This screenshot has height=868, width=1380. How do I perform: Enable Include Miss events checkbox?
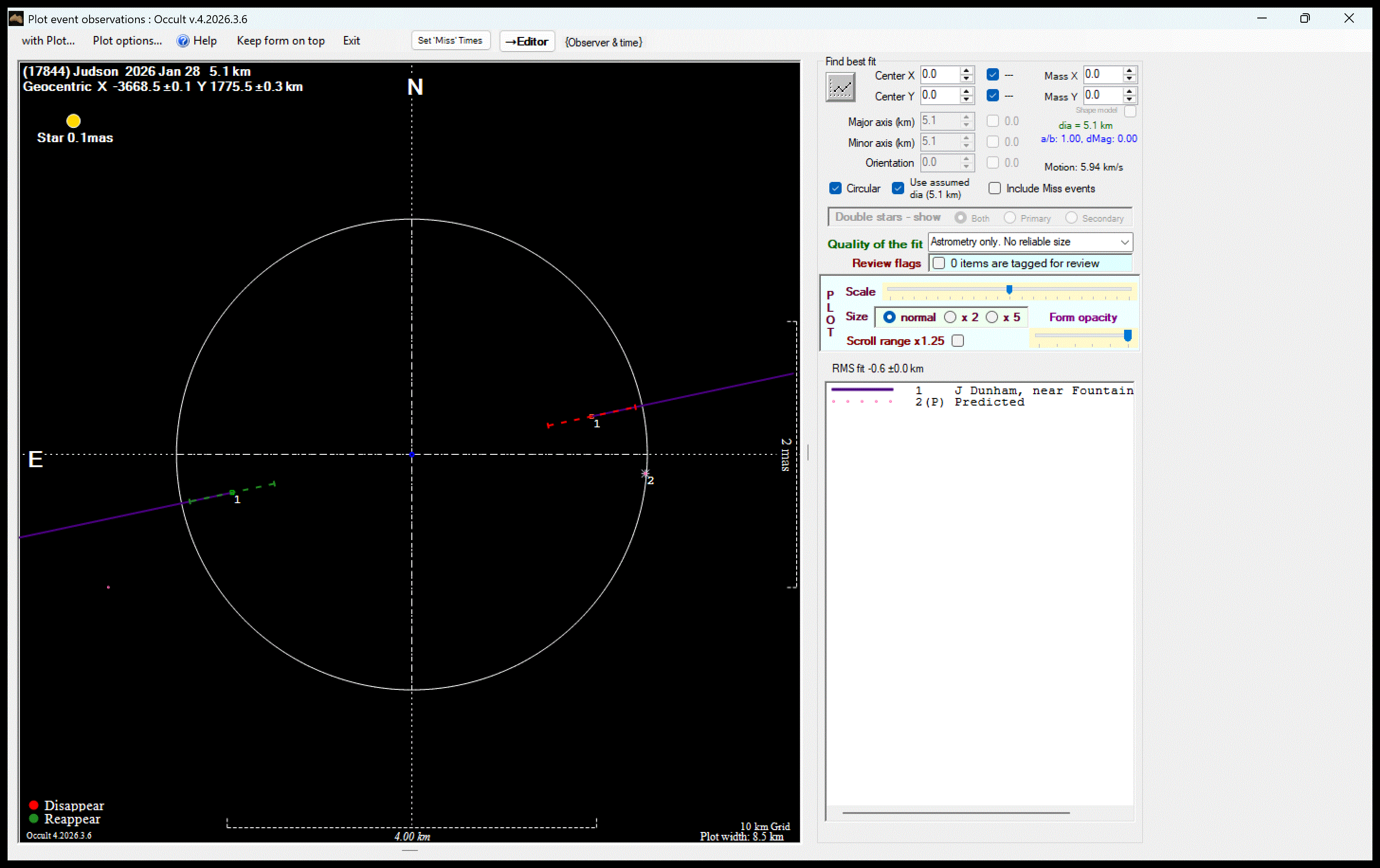point(995,189)
